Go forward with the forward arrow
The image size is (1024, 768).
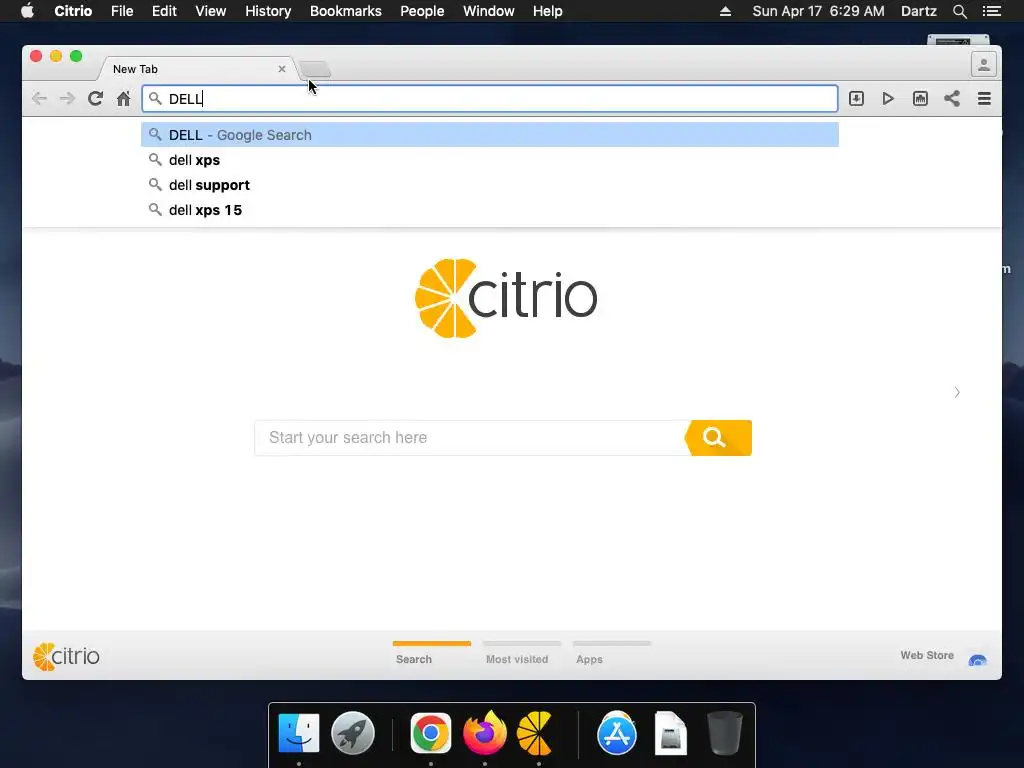67,99
